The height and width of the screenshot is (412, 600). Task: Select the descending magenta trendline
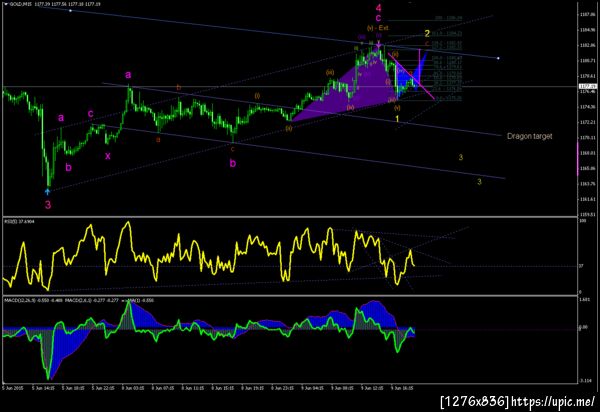[411, 76]
